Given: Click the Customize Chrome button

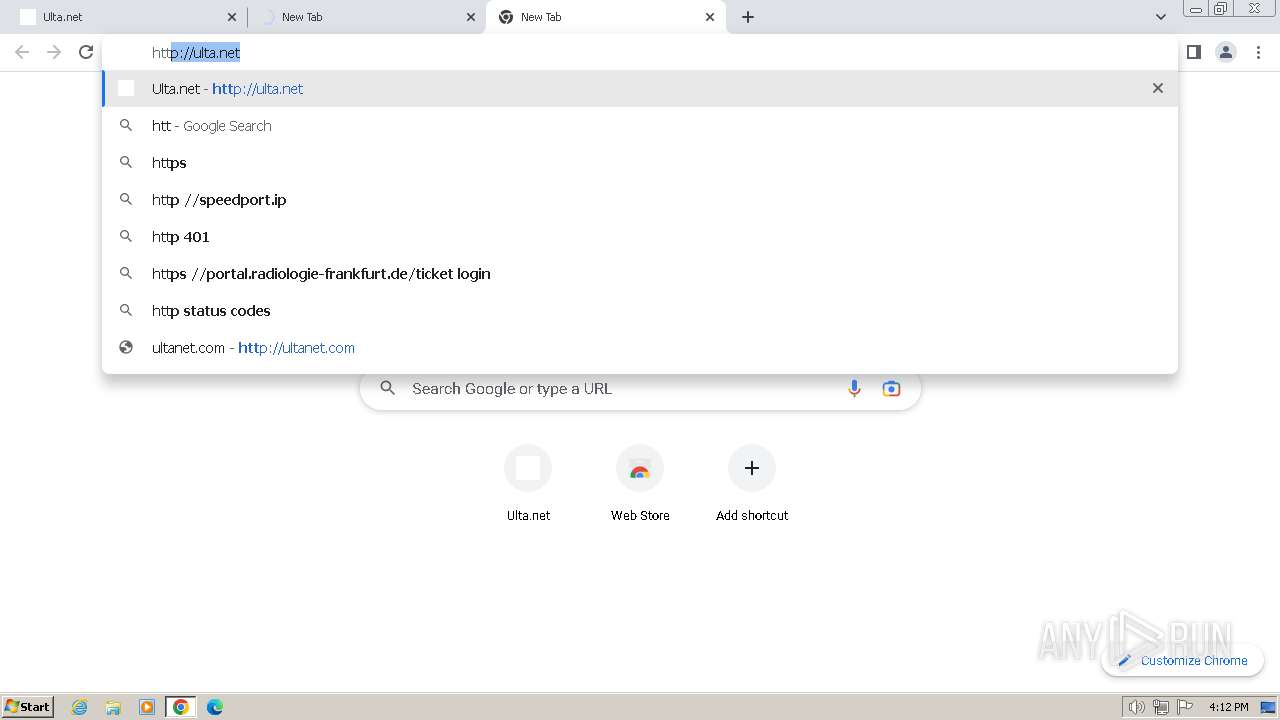Looking at the screenshot, I should [x=1183, y=660].
